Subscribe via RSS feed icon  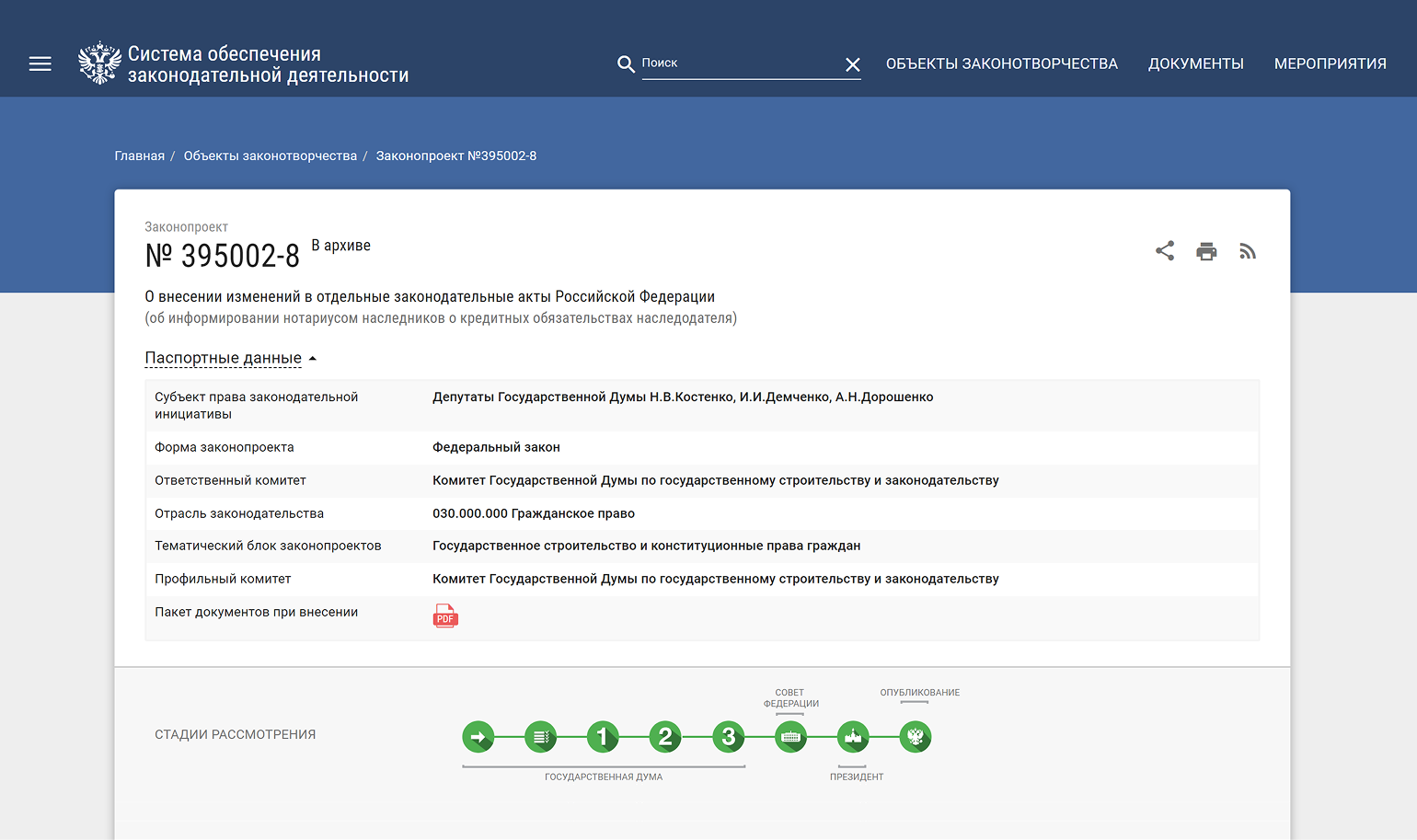pos(1248,251)
